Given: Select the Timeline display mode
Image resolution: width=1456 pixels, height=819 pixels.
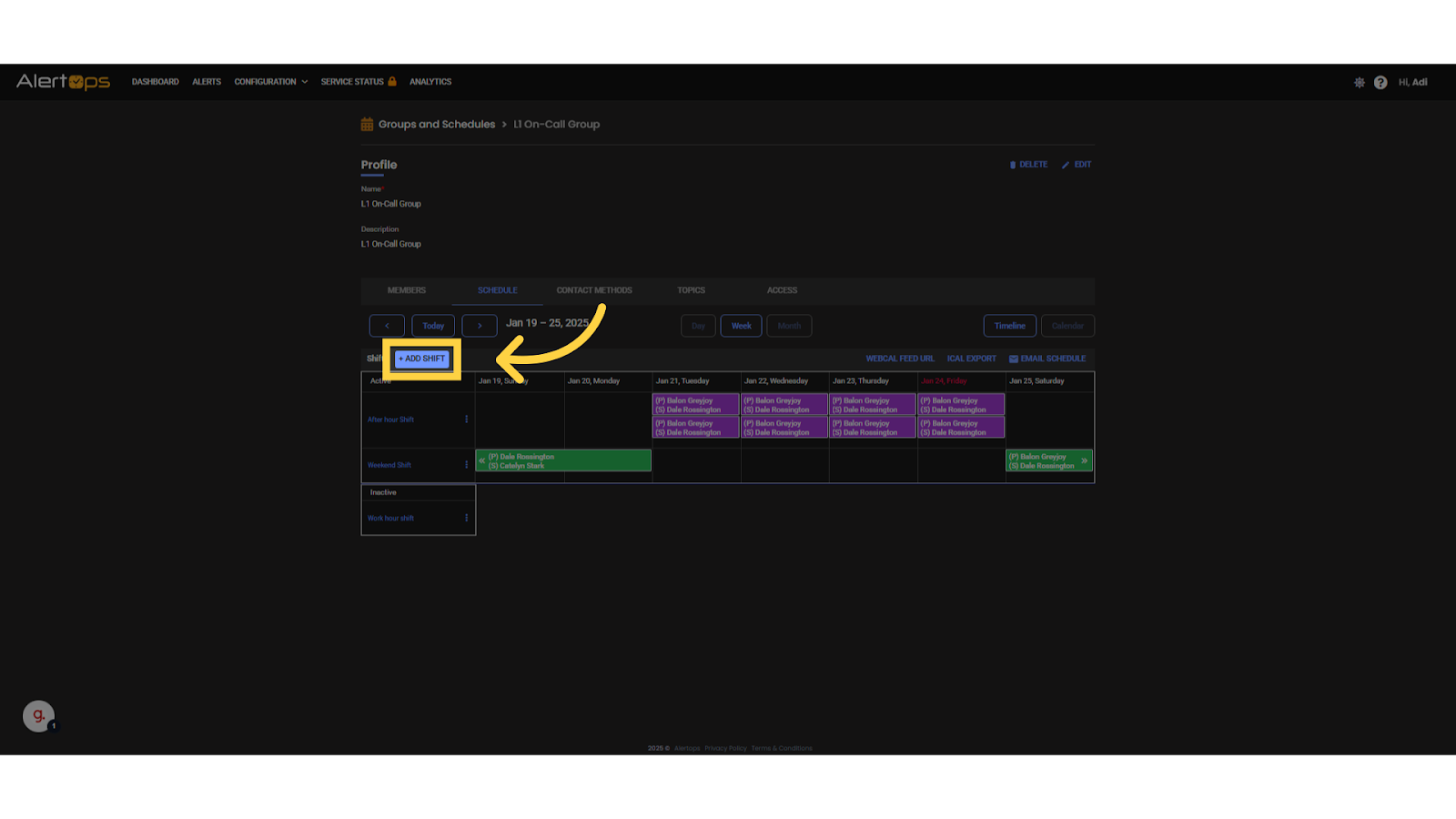Looking at the screenshot, I should (1009, 326).
